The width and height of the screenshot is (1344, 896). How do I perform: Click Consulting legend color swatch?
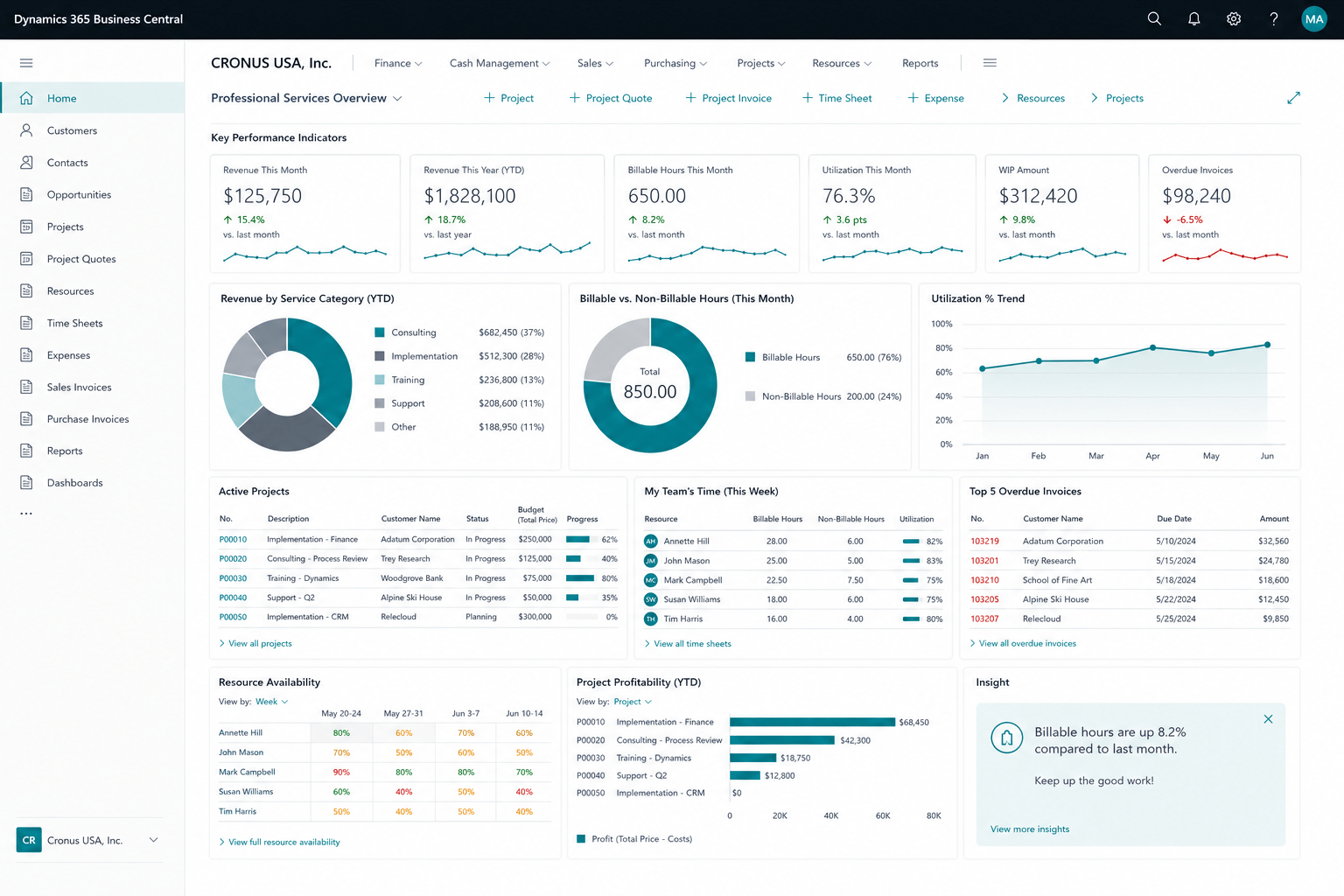[380, 332]
